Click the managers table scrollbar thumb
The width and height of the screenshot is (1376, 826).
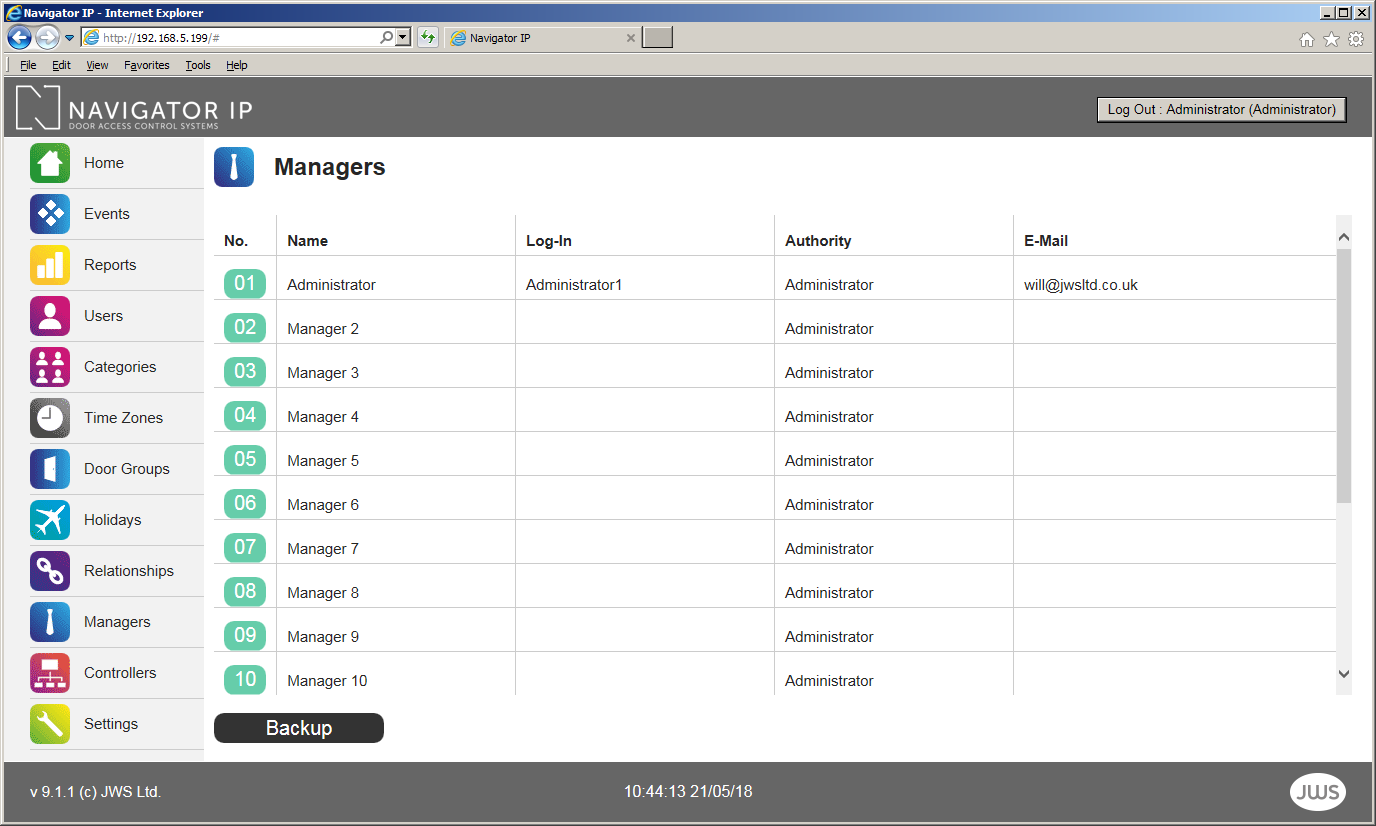coord(1344,376)
